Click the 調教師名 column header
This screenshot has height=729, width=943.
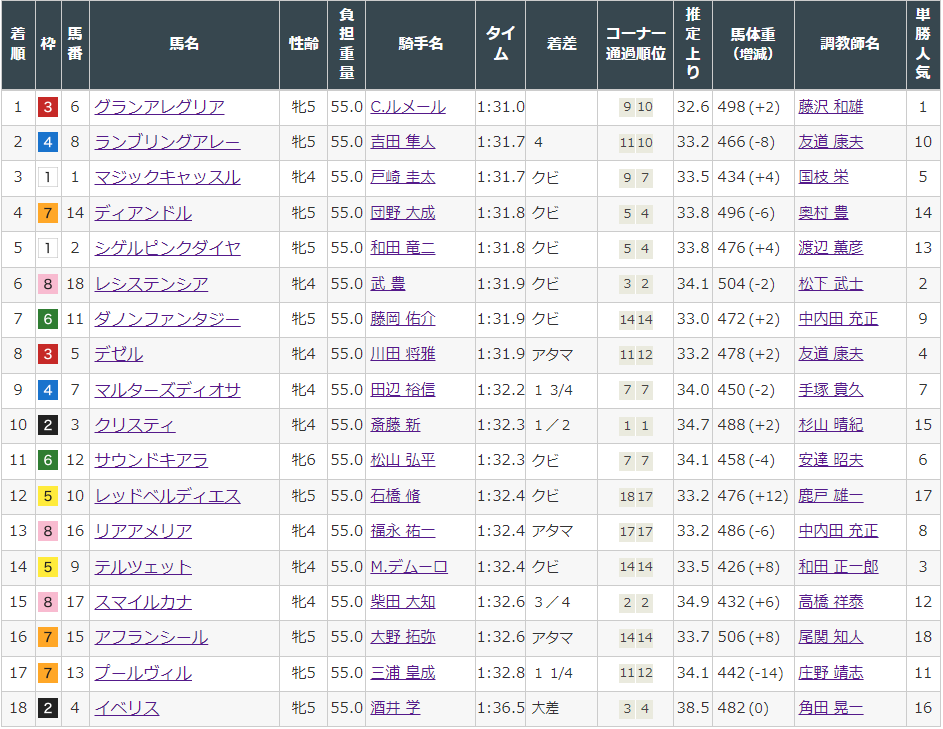coord(850,44)
